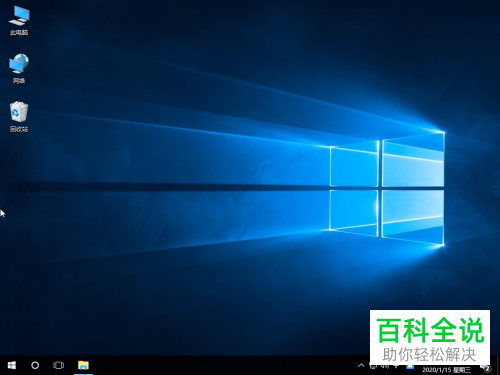Expand hidden system tray icons
The width and height of the screenshot is (500, 375).
click(361, 365)
